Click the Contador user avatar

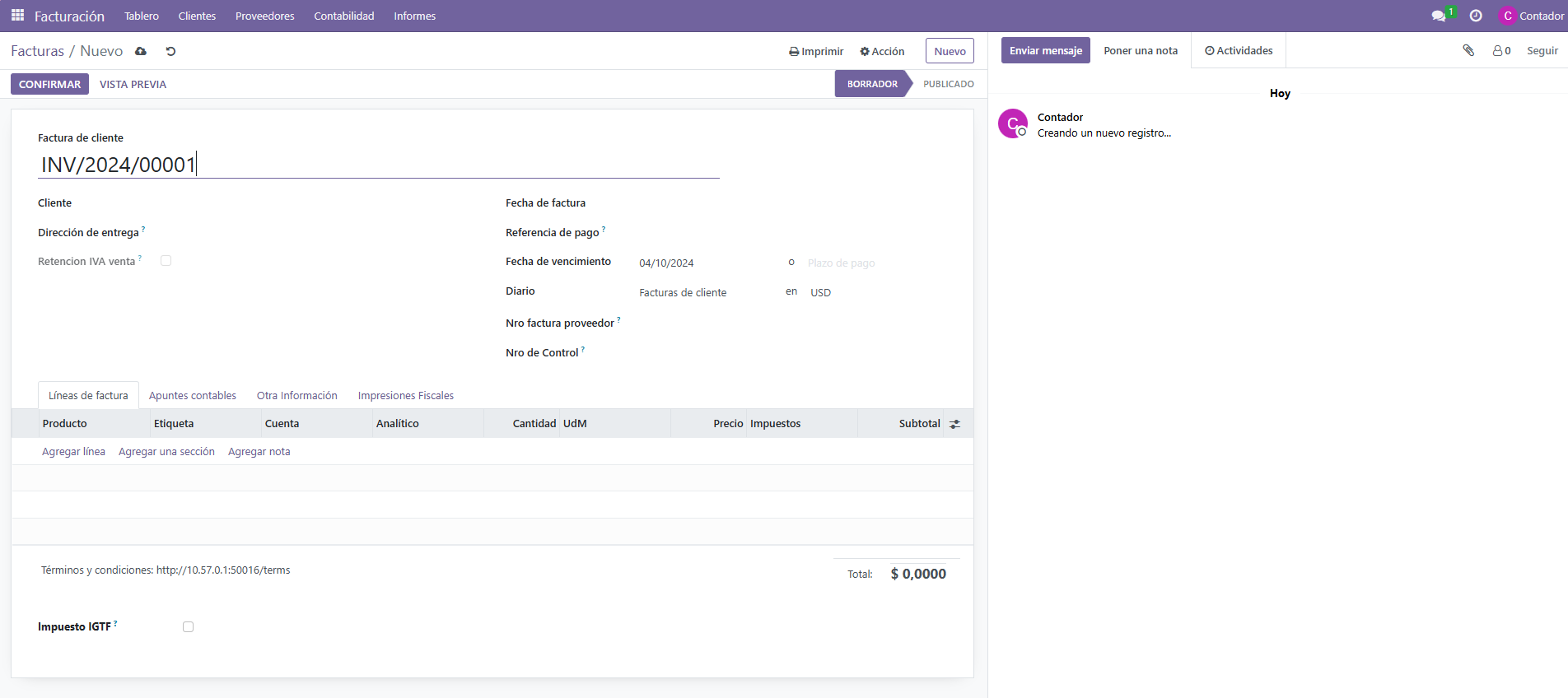(1508, 16)
